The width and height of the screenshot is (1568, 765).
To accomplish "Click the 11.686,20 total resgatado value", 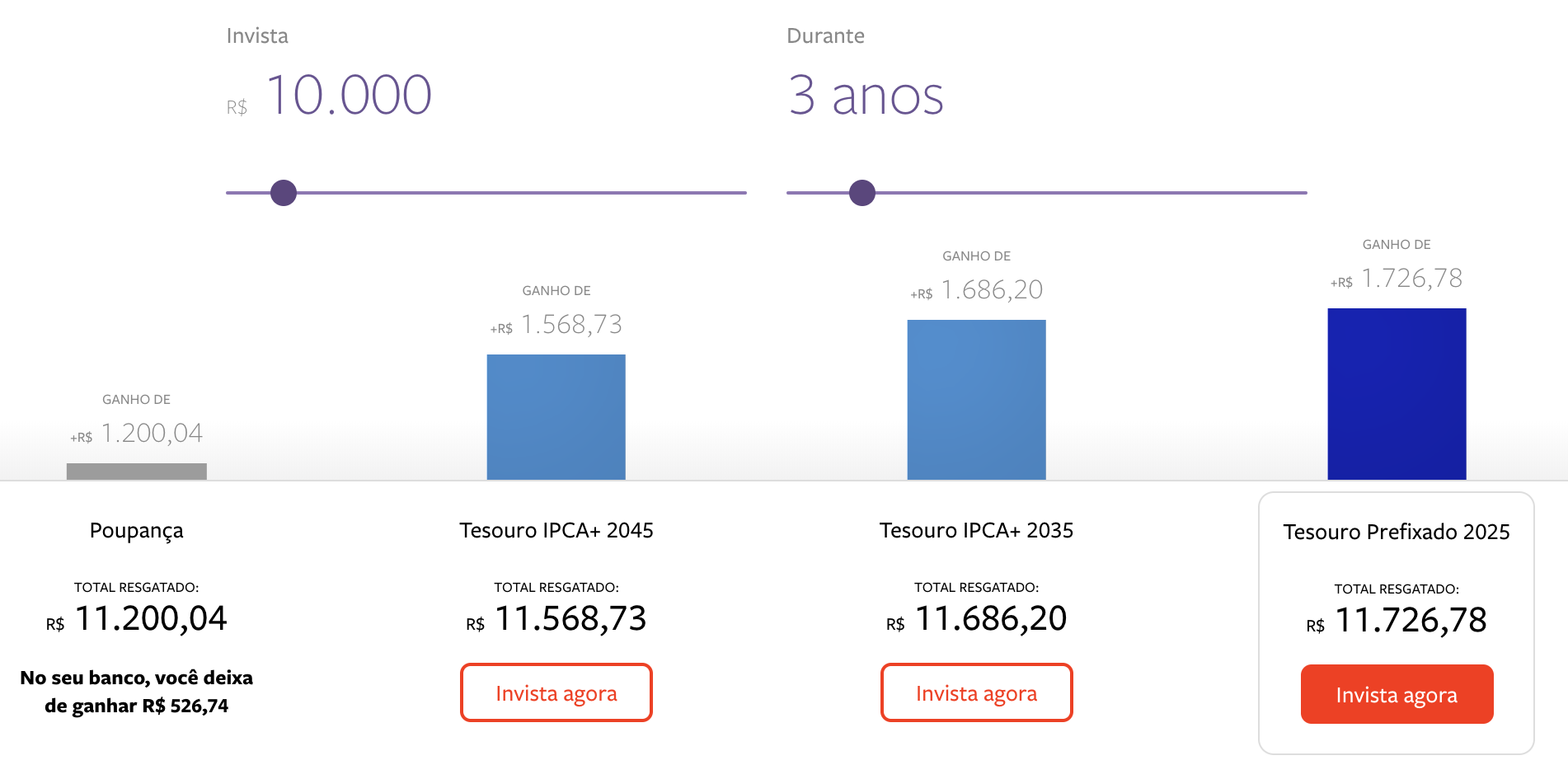I will (991, 619).
